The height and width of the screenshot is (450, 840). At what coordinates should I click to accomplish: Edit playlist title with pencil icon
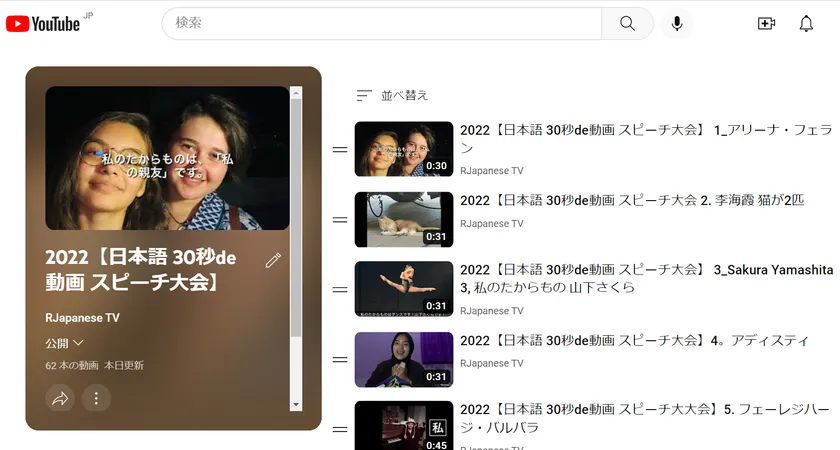tap(273, 260)
